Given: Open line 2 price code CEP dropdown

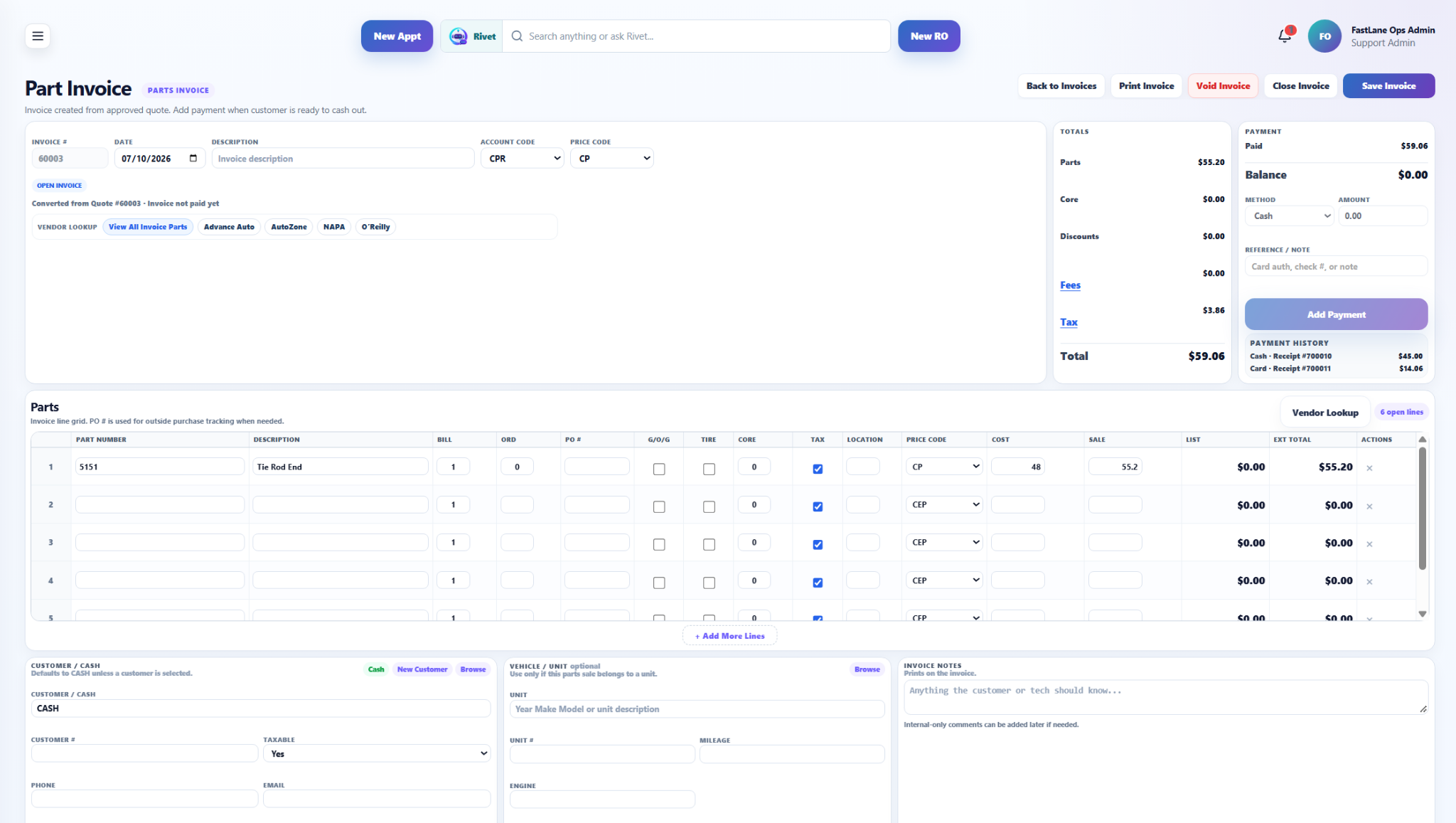Looking at the screenshot, I should click(x=944, y=504).
